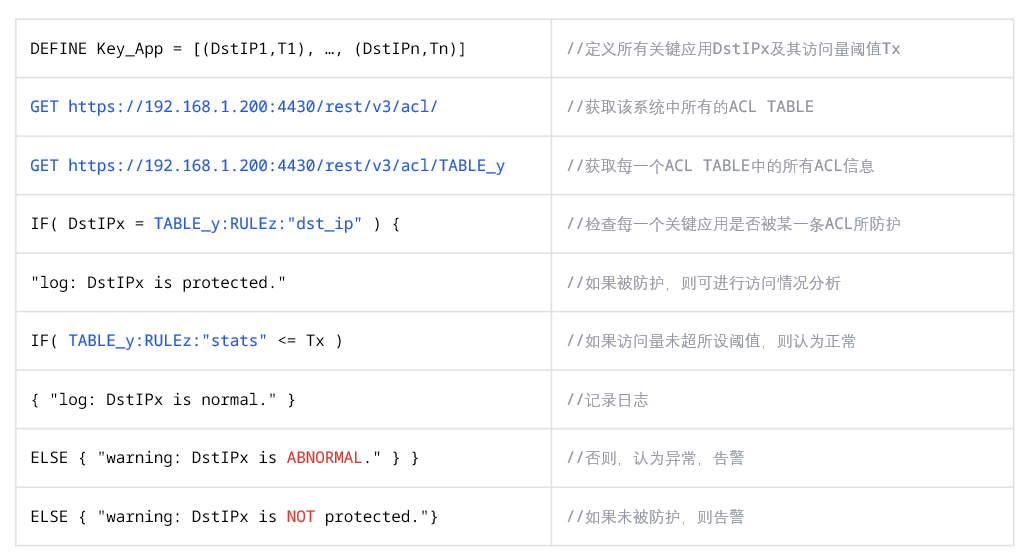Click the IF( DstIPx = text

[87, 224]
